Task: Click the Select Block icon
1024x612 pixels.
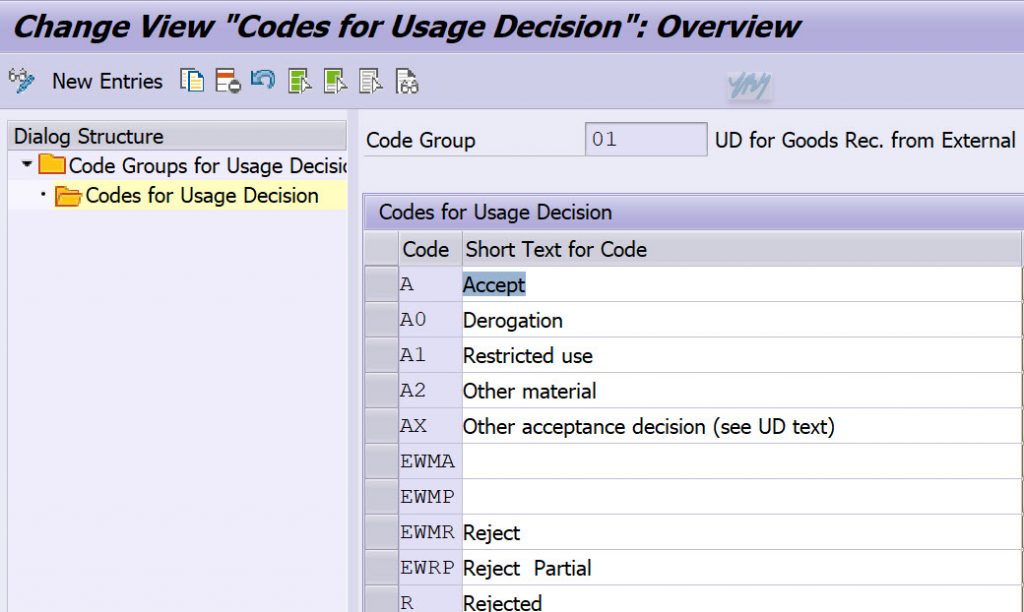Action: point(335,82)
